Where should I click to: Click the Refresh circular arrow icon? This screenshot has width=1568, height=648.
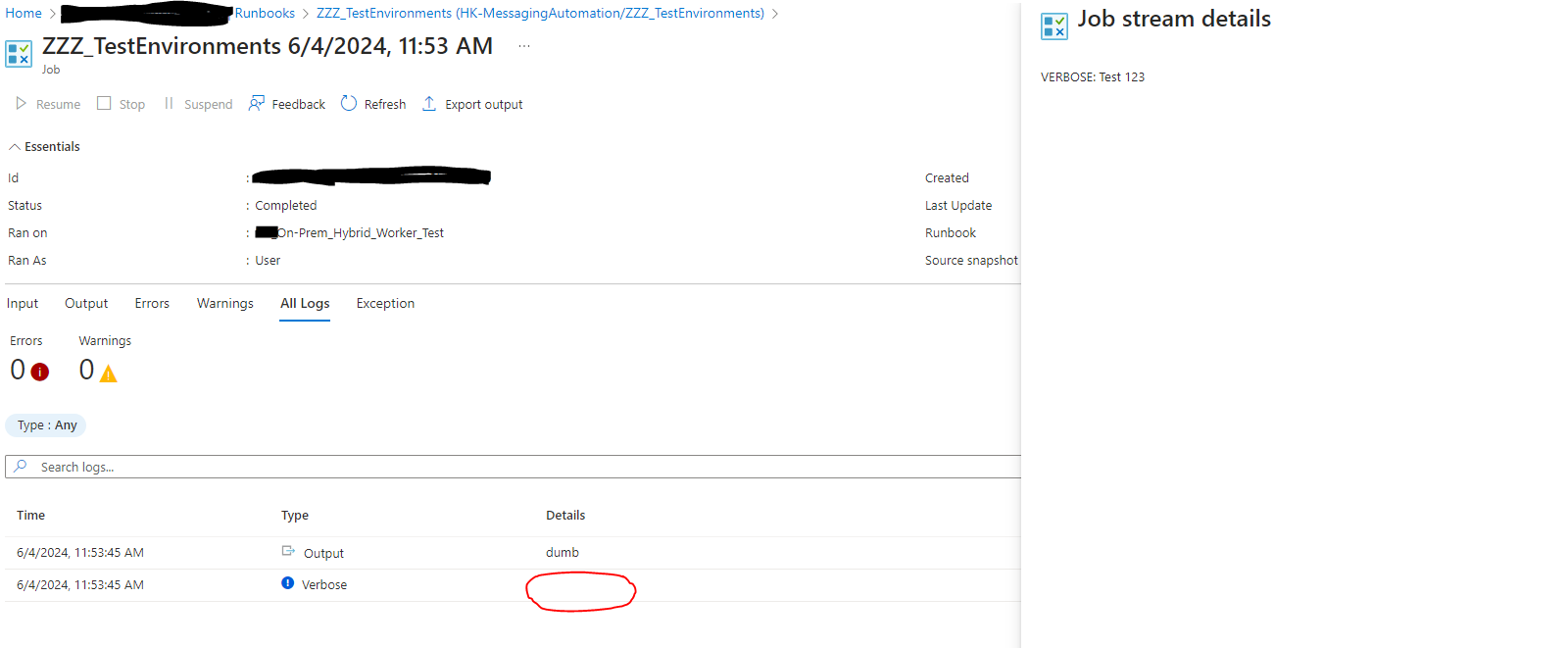(x=349, y=103)
